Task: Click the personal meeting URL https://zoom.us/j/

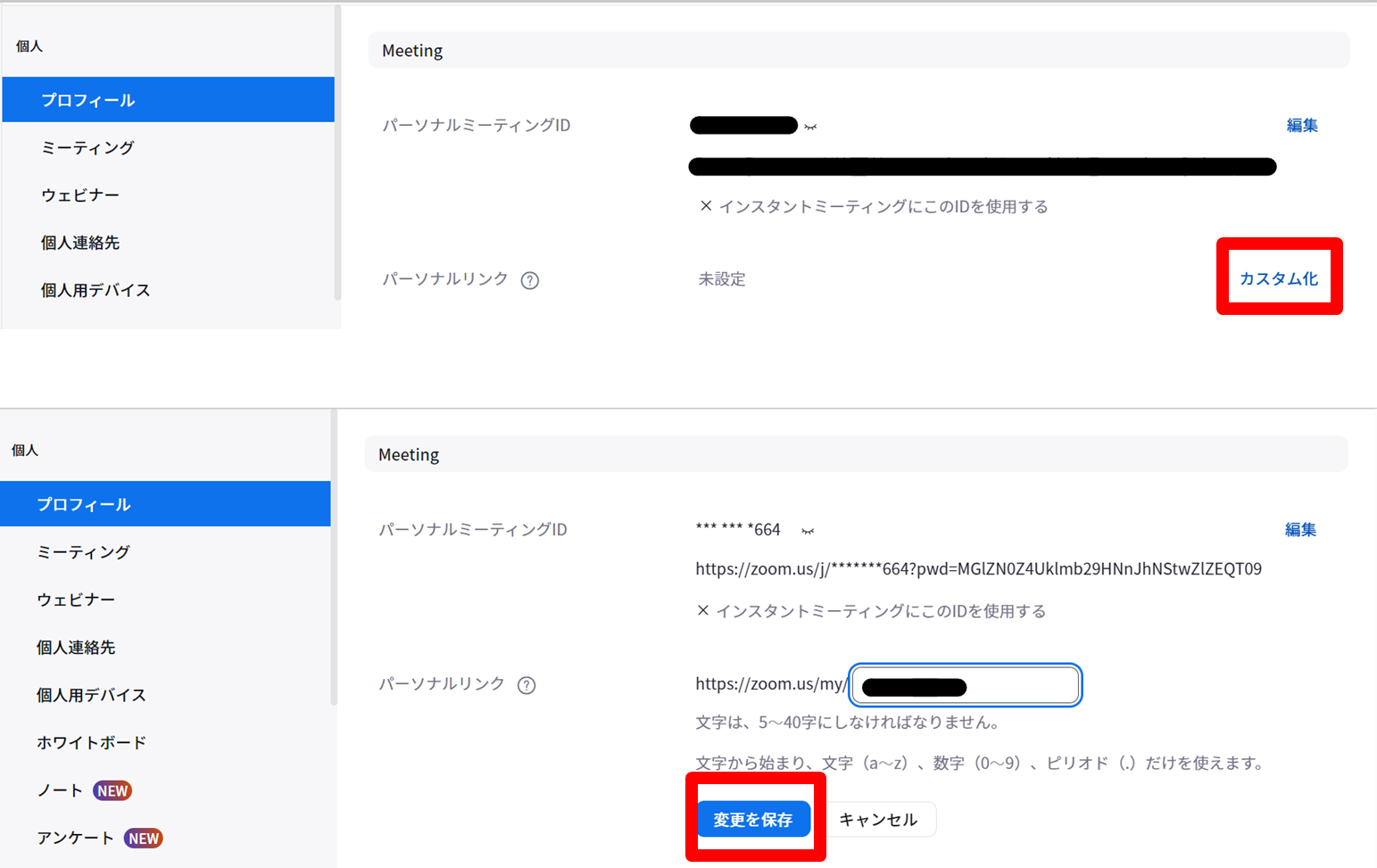Action: pos(978,568)
